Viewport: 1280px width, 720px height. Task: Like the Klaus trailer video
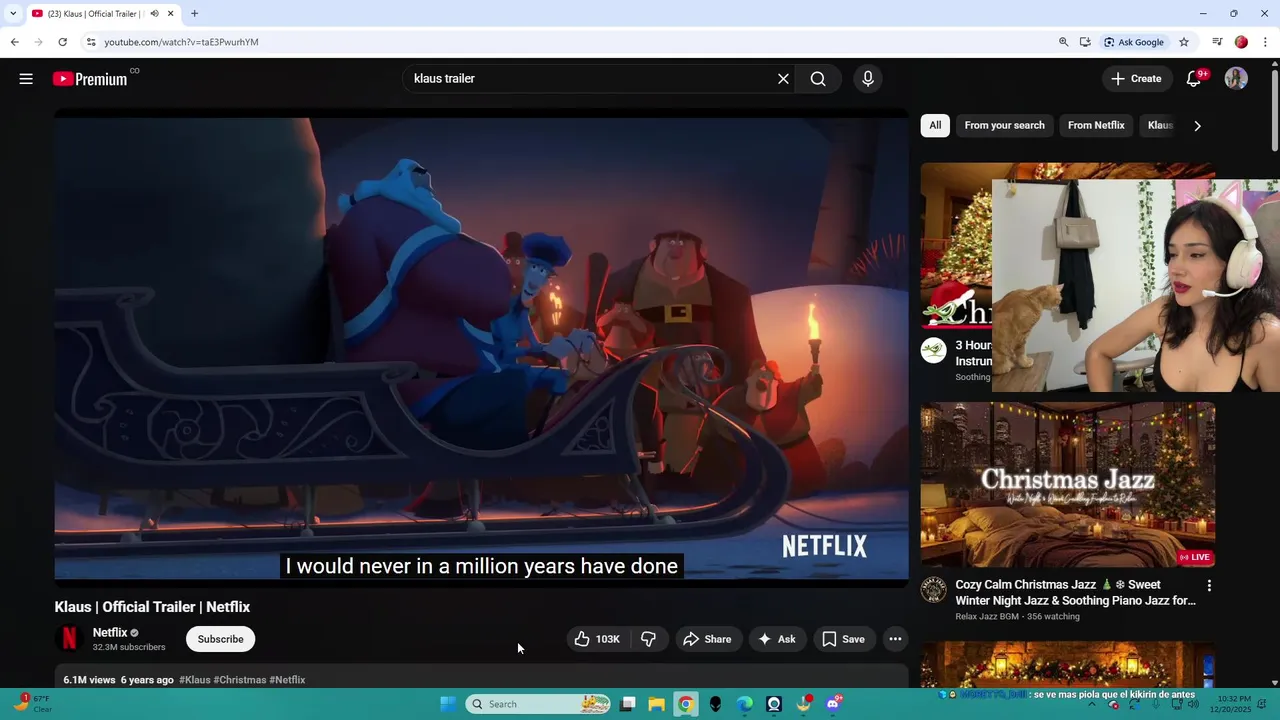point(598,639)
